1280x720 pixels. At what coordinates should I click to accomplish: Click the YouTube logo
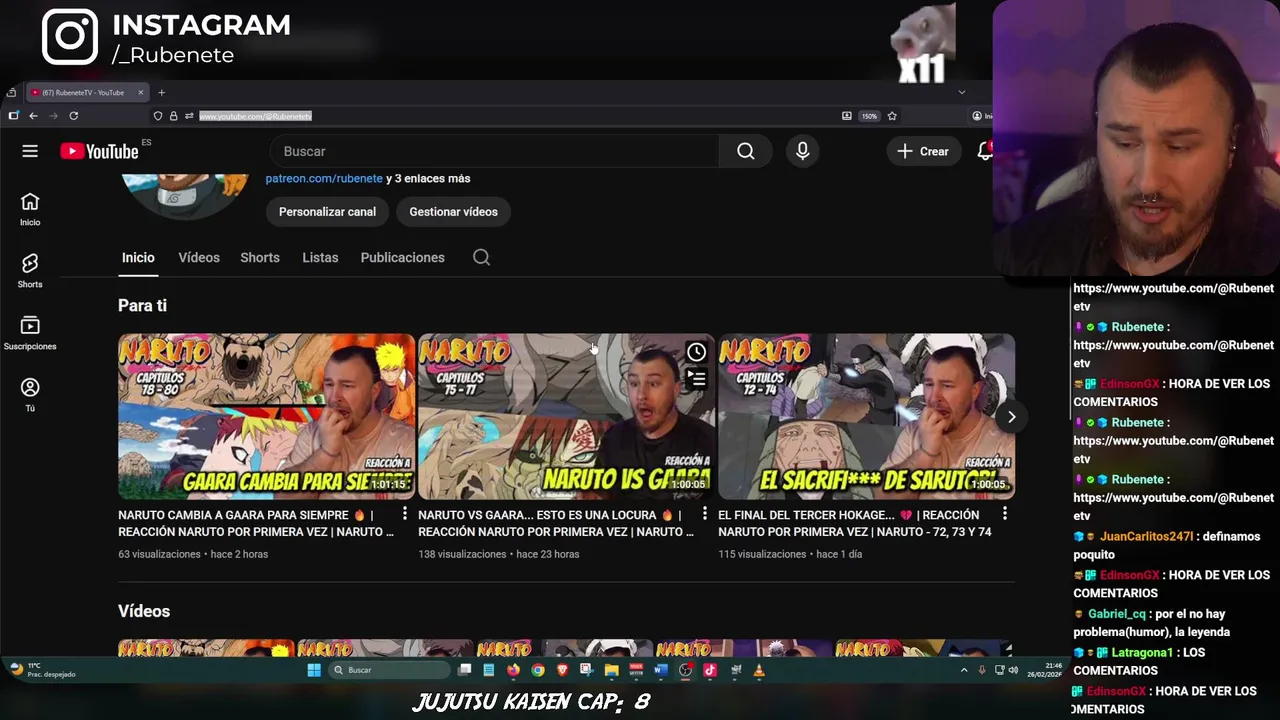pyautogui.click(x=99, y=151)
